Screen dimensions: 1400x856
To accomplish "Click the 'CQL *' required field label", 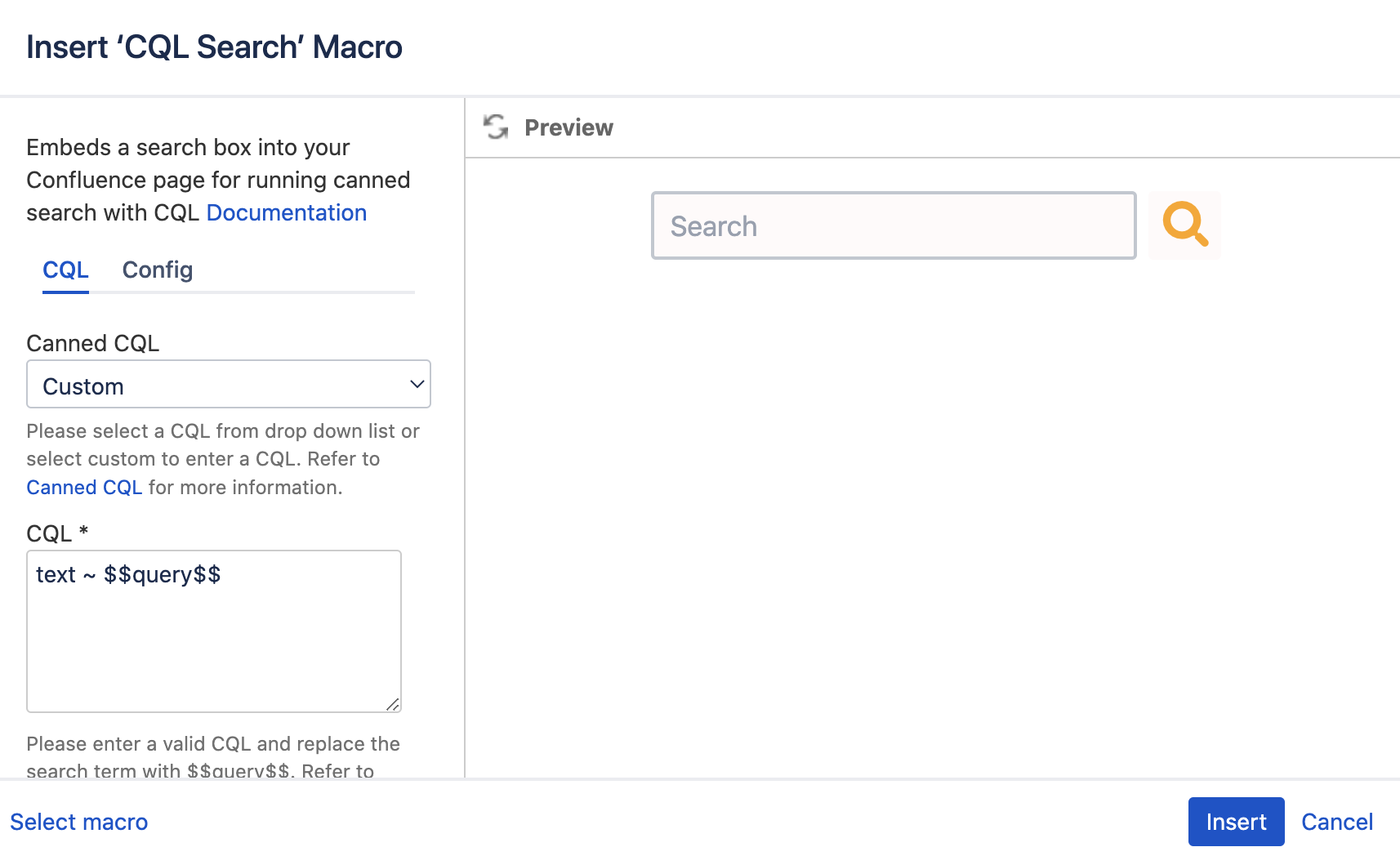I will point(57,534).
